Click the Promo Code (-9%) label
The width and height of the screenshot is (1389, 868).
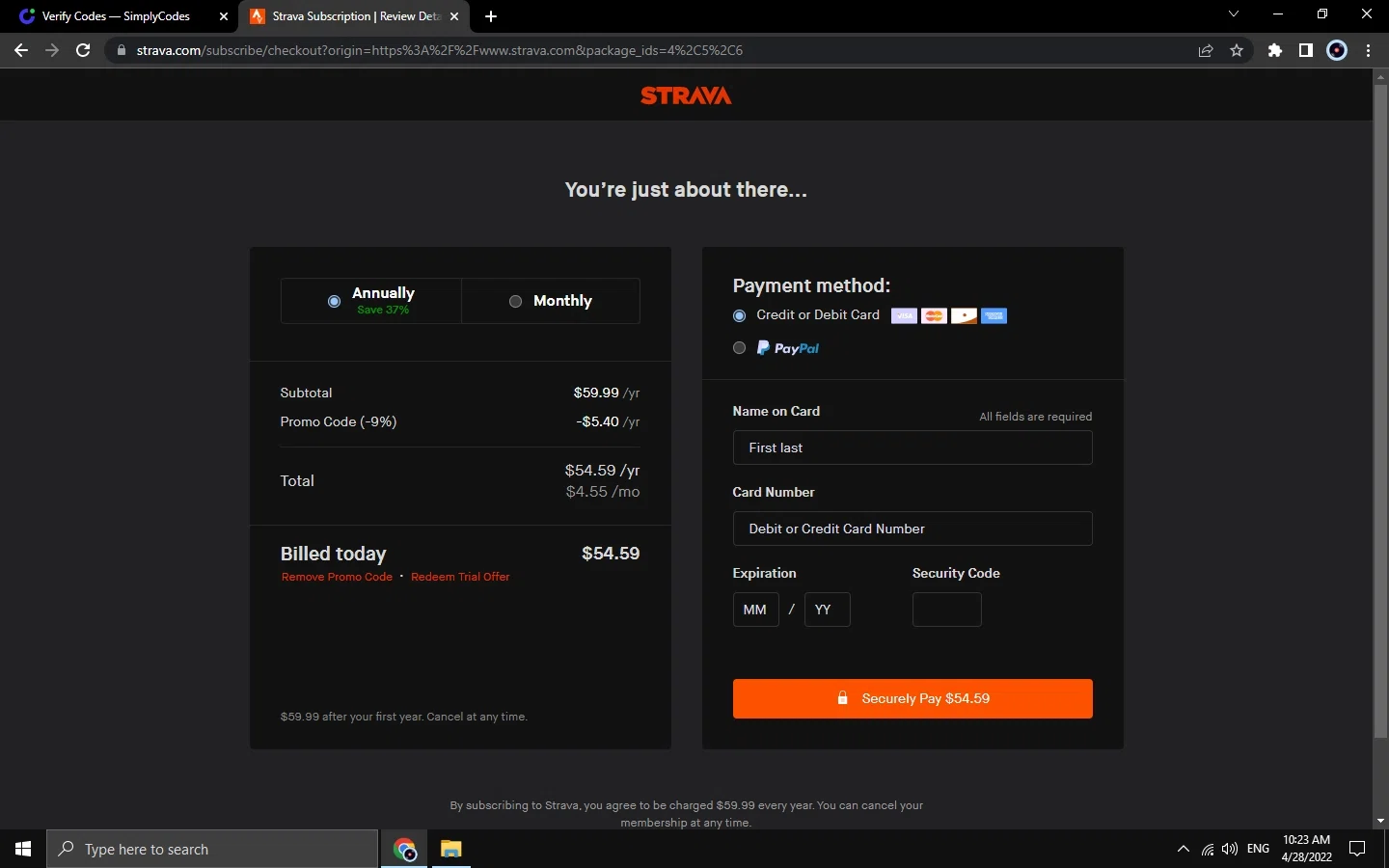pyautogui.click(x=339, y=421)
